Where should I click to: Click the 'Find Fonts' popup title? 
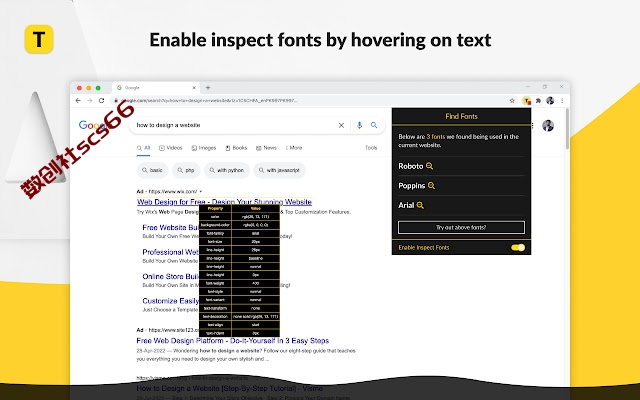(x=461, y=116)
